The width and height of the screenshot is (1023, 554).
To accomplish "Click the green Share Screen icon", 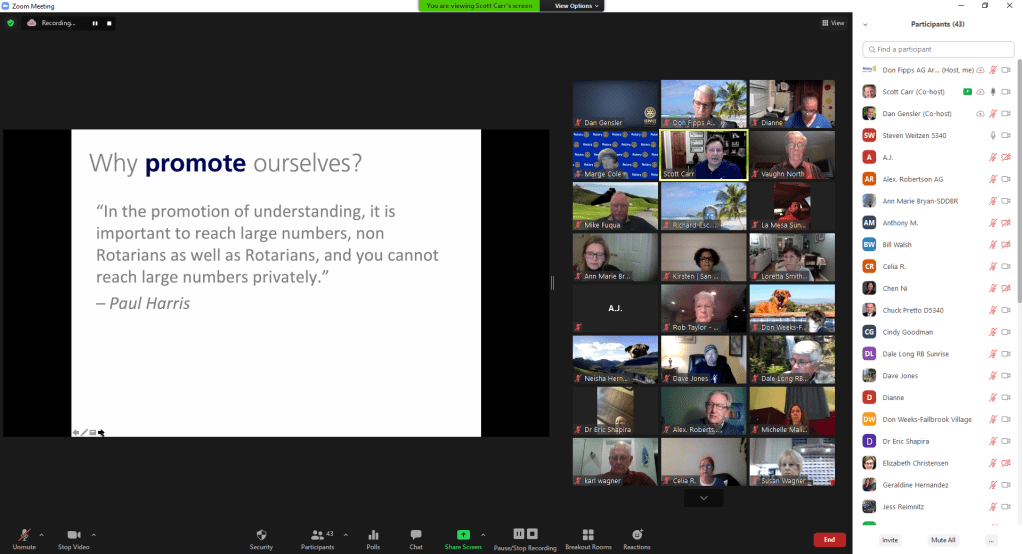I will (x=463, y=535).
